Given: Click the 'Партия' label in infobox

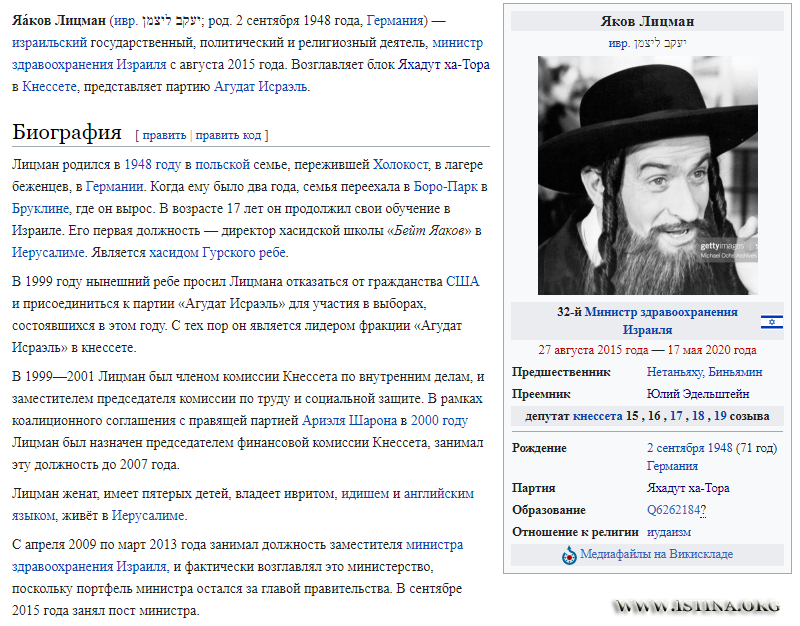Looking at the screenshot, I should coord(533,488).
